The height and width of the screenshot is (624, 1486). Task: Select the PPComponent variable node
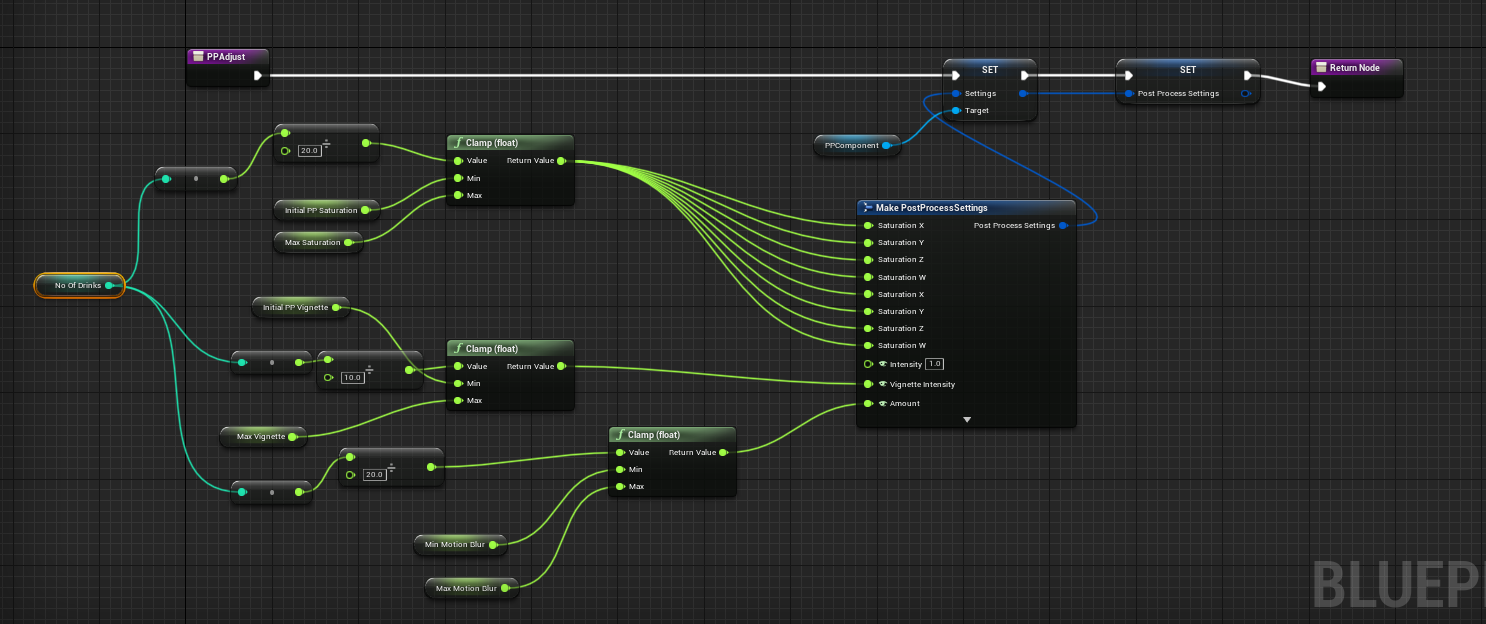point(857,146)
